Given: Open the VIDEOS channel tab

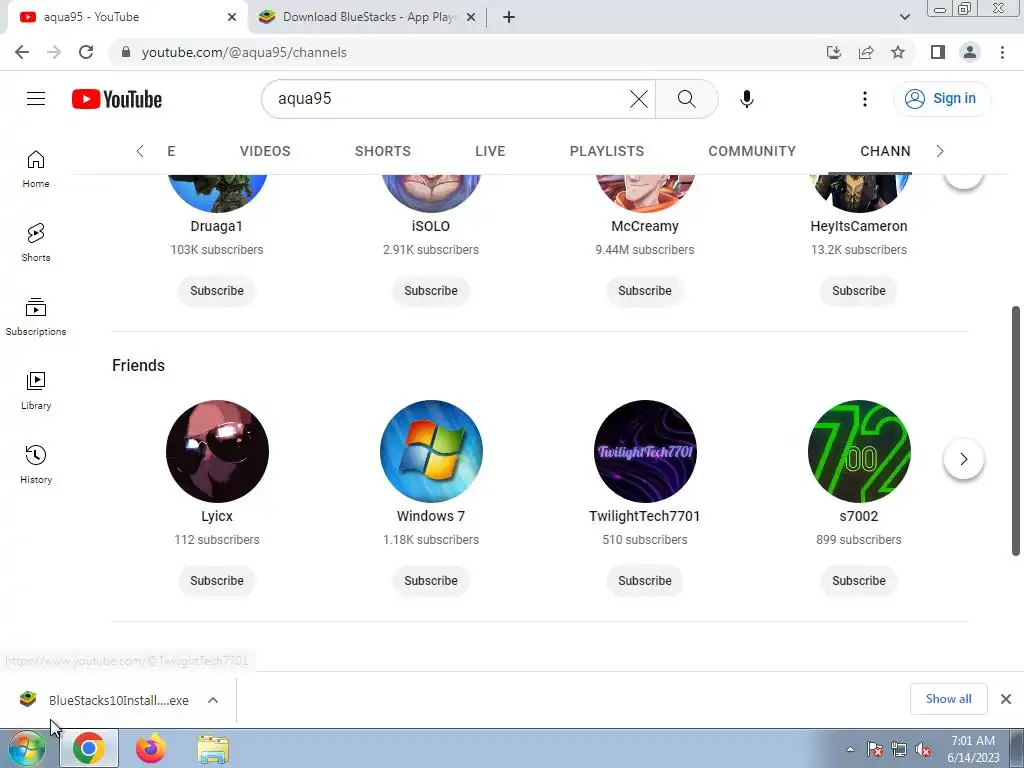Looking at the screenshot, I should pyautogui.click(x=264, y=151).
